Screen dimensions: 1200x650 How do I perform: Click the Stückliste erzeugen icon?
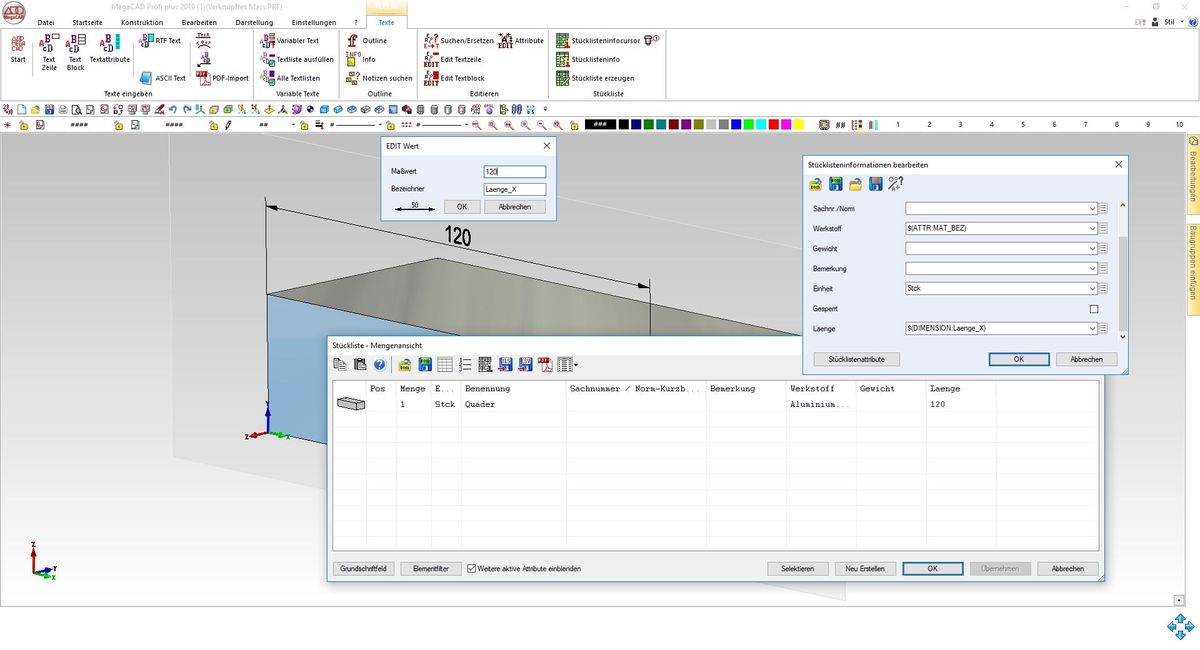[x=563, y=78]
